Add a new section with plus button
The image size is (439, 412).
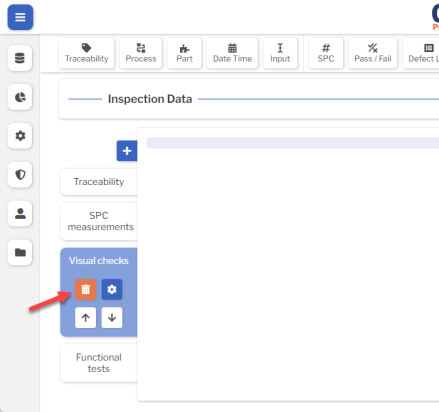coord(127,151)
